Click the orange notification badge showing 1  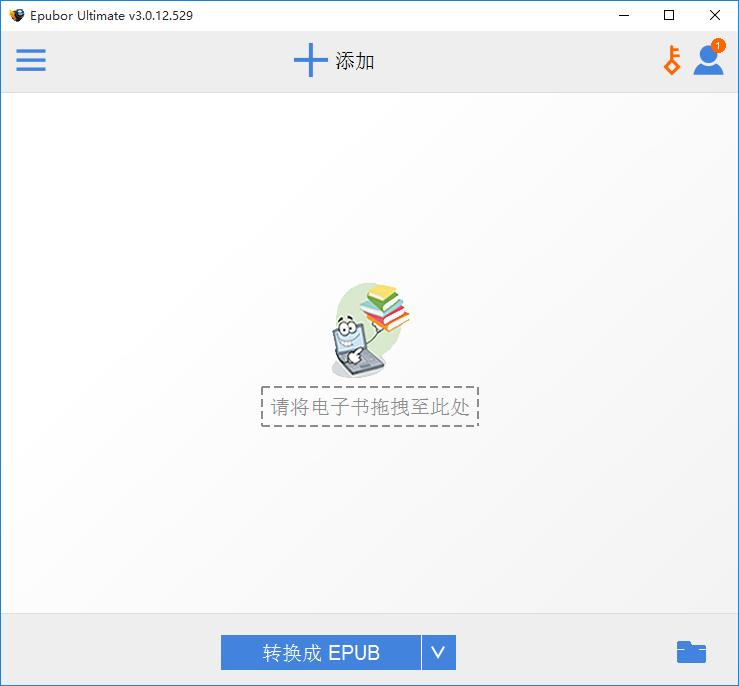click(718, 46)
